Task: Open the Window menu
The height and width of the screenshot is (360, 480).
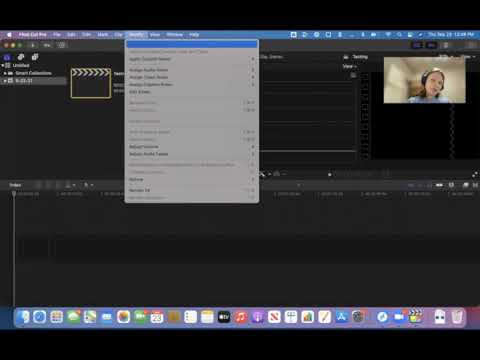Action: pyautogui.click(x=174, y=35)
